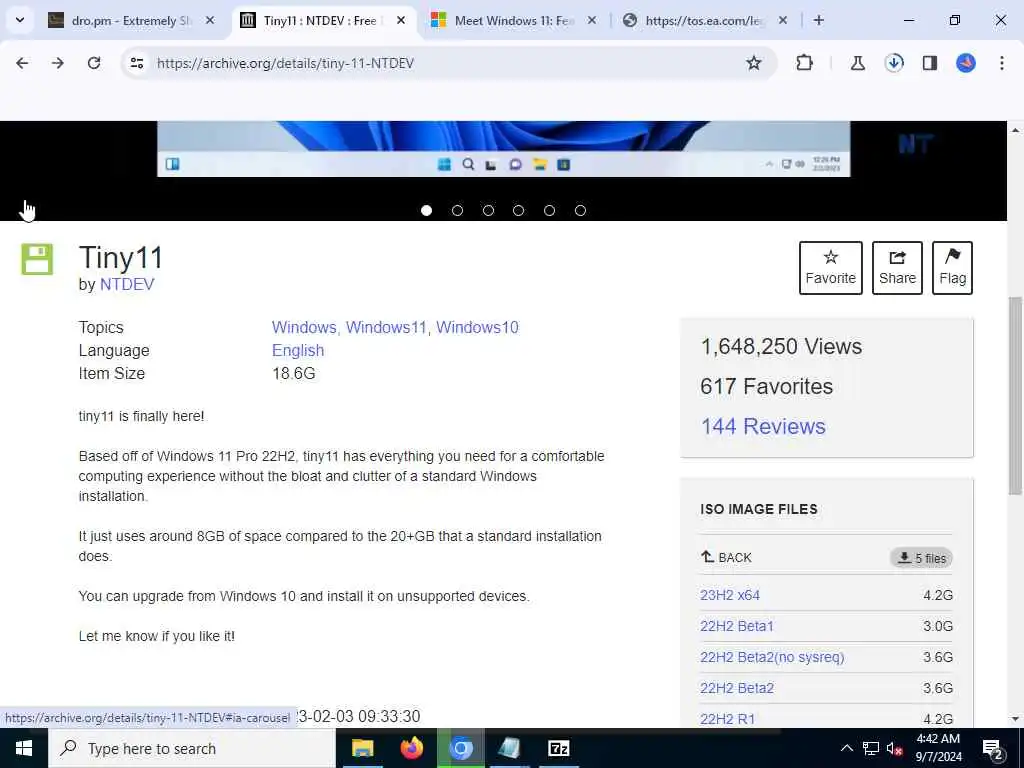Favorite this item with the star button

coord(831,268)
